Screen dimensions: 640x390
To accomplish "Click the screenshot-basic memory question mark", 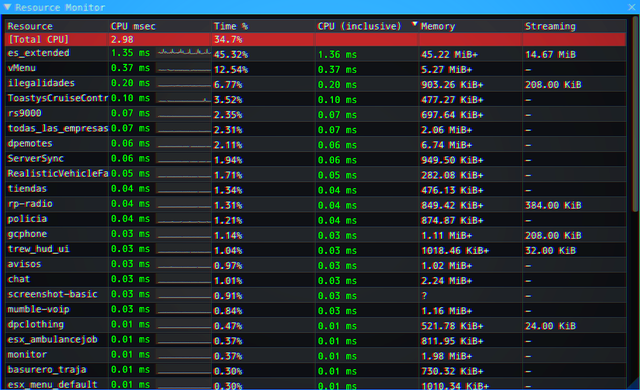I will click(424, 296).
